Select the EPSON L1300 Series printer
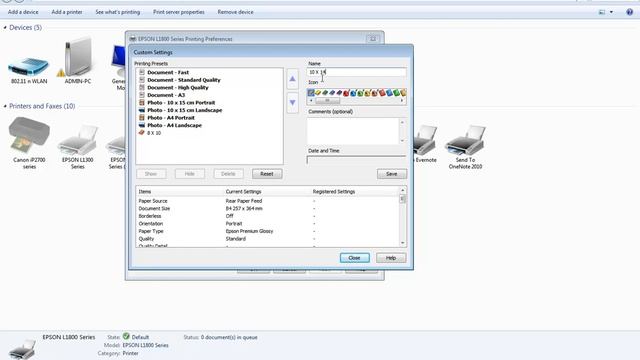The image size is (640, 360). pos(78,147)
